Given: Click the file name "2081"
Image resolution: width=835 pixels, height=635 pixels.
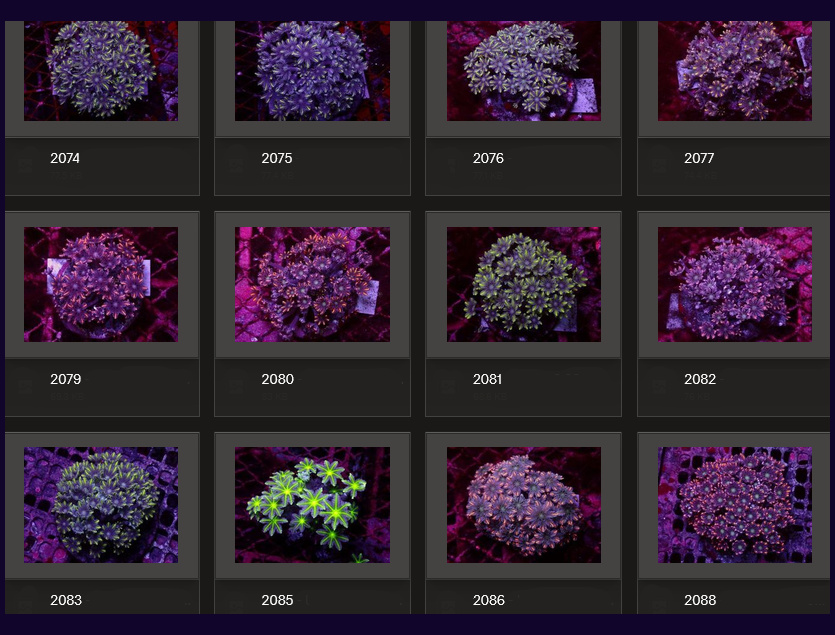Looking at the screenshot, I should tap(487, 379).
